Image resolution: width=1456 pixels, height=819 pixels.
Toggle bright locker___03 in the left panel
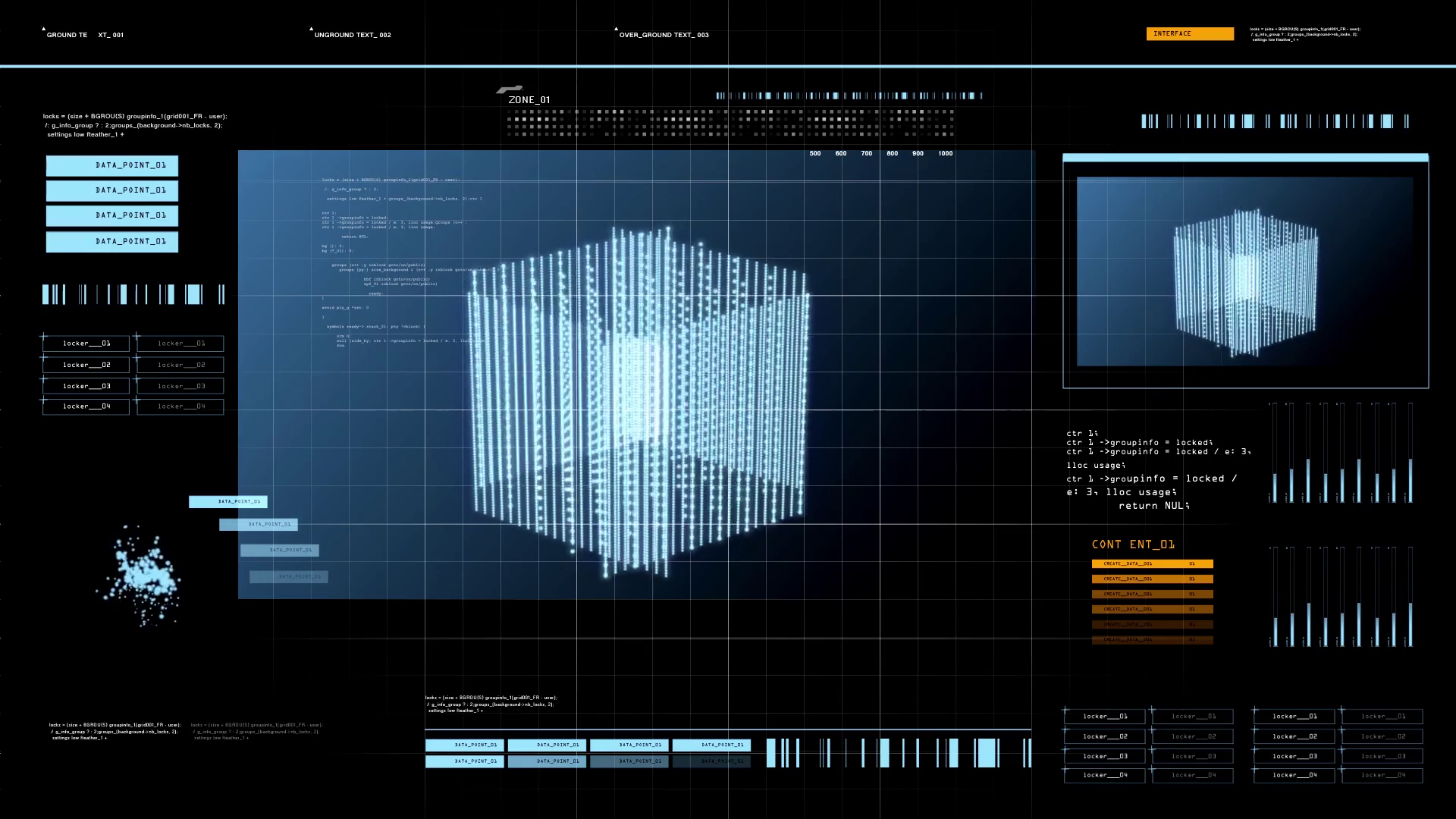click(x=86, y=386)
